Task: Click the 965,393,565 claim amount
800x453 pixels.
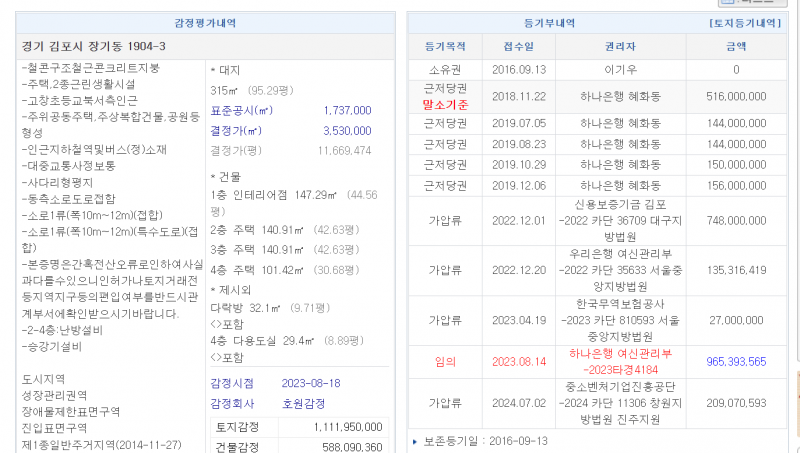Action: 735,361
